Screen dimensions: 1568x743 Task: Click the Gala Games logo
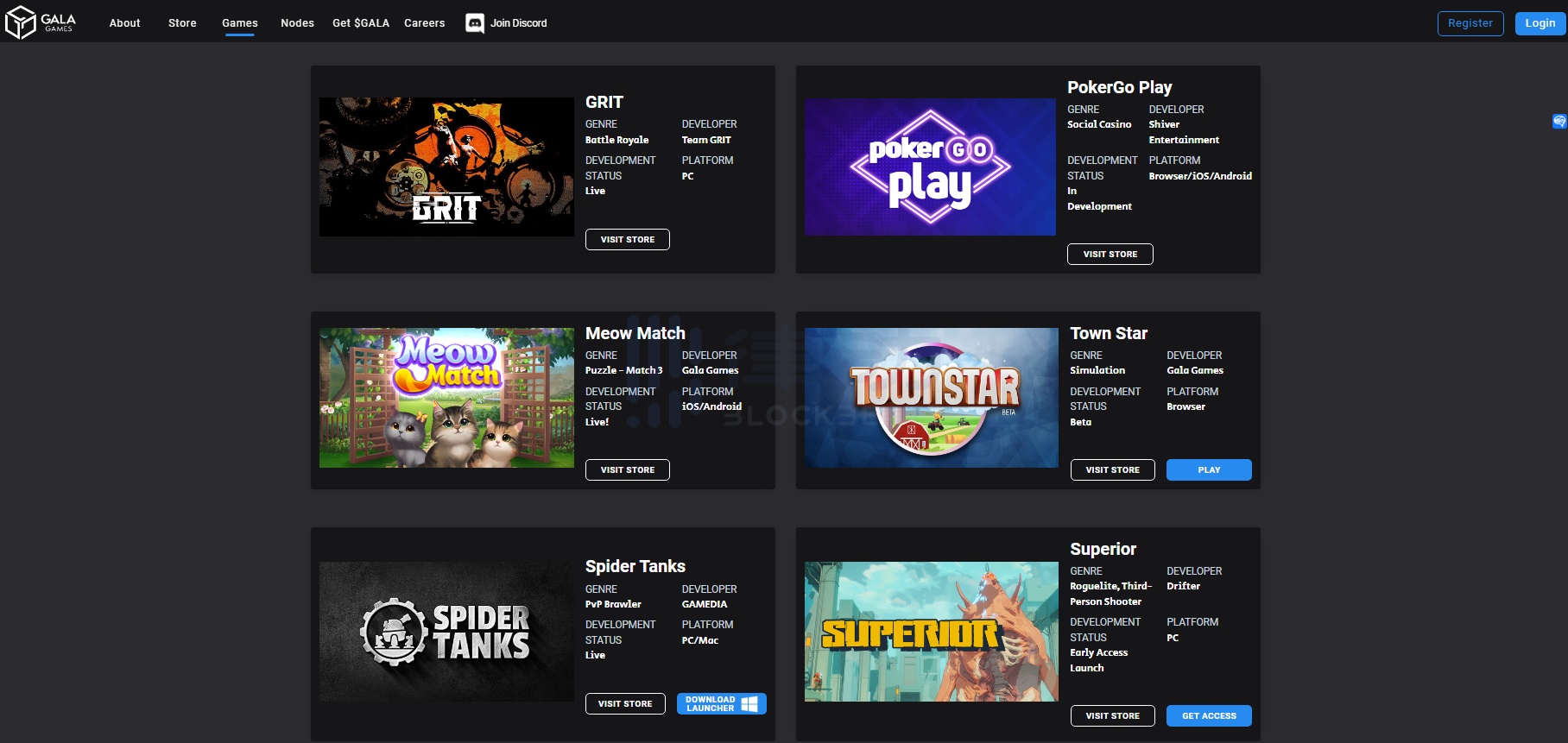pyautogui.click(x=41, y=22)
